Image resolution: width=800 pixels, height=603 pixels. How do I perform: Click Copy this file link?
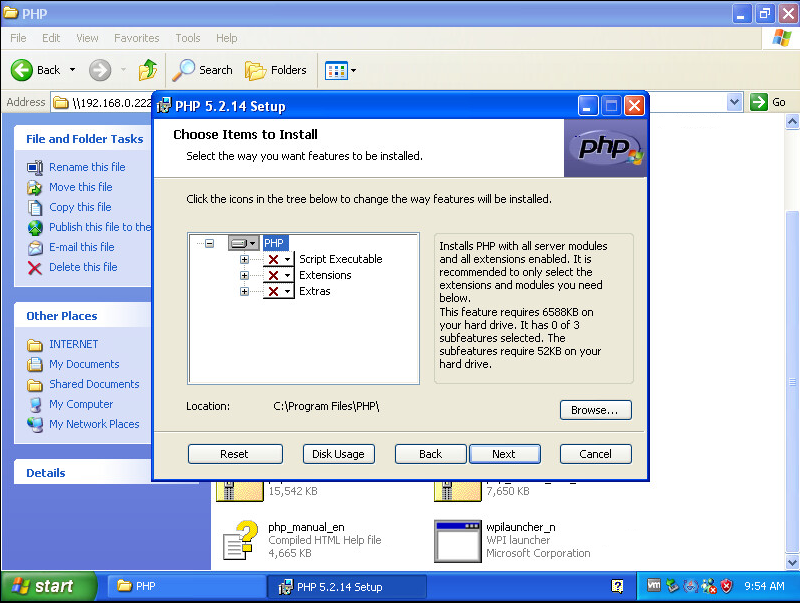[80, 207]
